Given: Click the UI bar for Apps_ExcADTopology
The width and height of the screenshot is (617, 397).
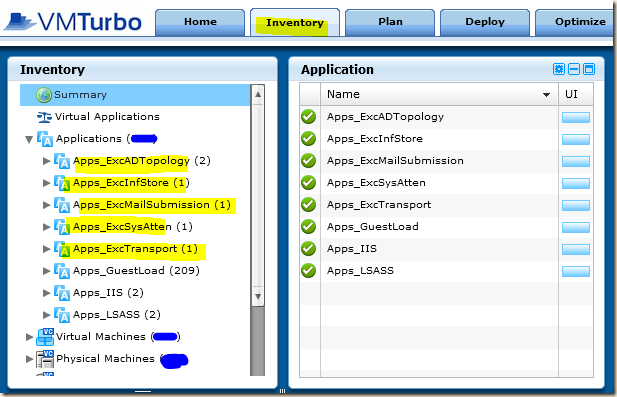Looking at the screenshot, I should coord(576,118).
